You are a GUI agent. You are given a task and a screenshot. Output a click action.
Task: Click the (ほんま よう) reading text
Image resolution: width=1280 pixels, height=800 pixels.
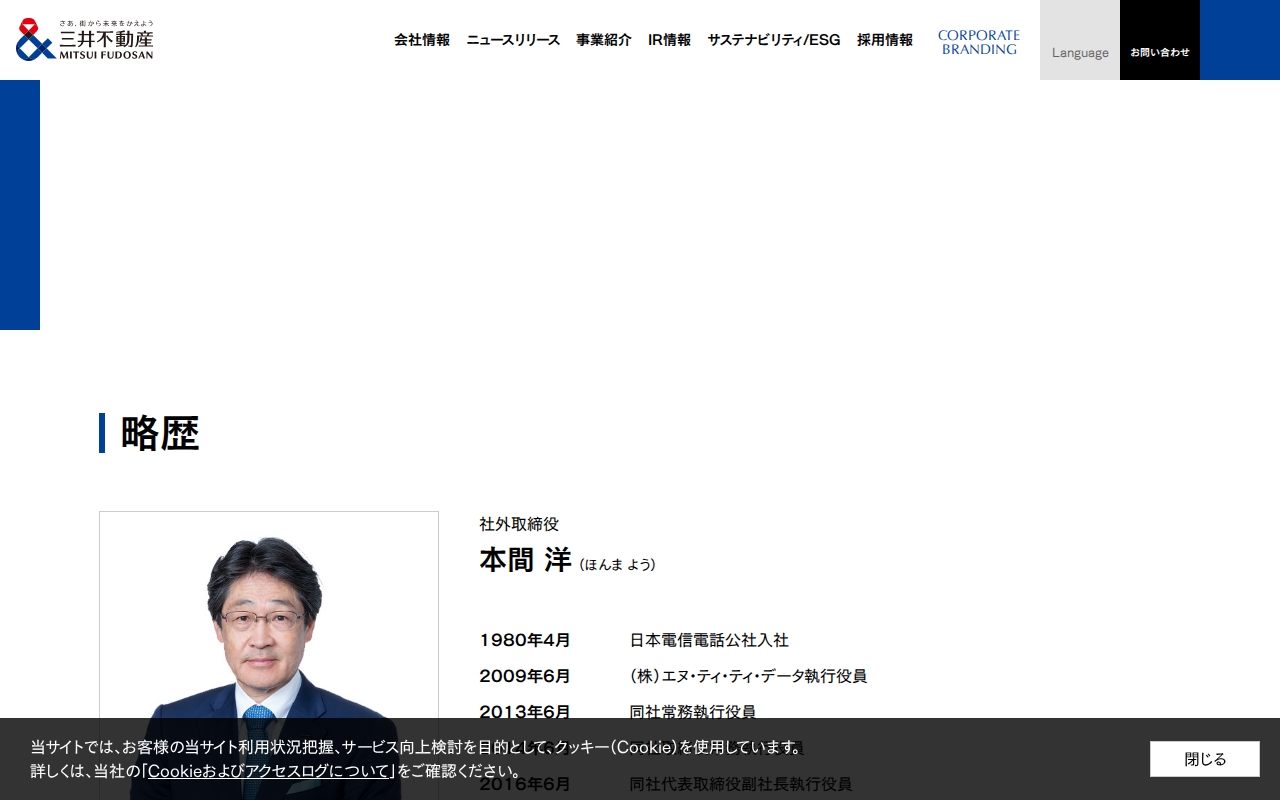617,565
